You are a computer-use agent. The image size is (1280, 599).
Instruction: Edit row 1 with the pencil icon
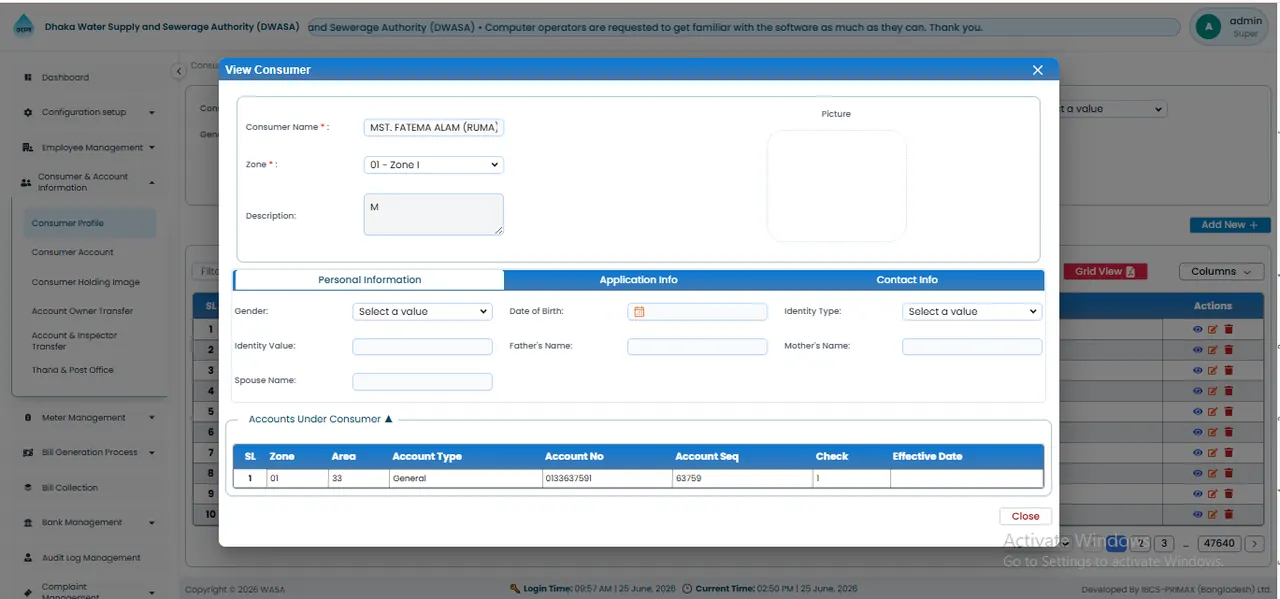[x=1213, y=329]
